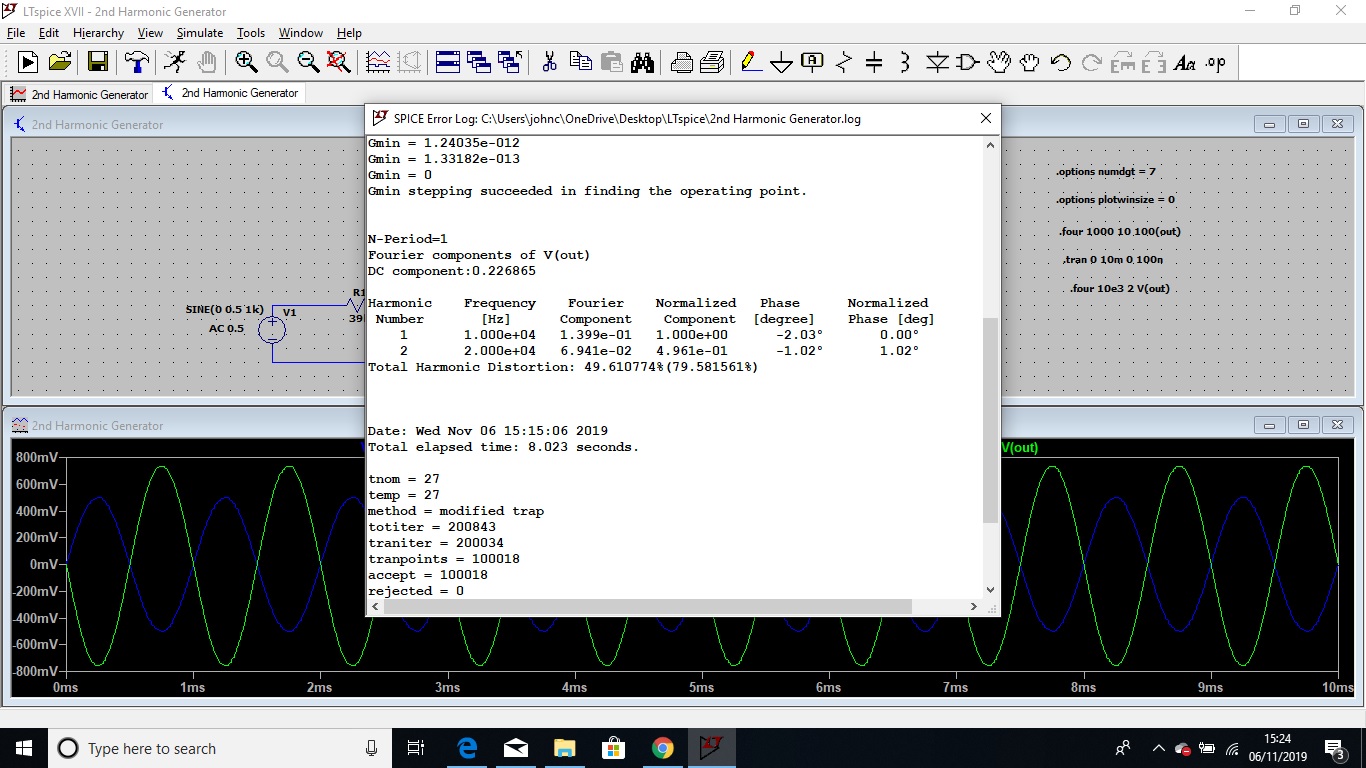Click the error log vertical scrollbar thumb
The height and width of the screenshot is (768, 1366).
coord(990,420)
